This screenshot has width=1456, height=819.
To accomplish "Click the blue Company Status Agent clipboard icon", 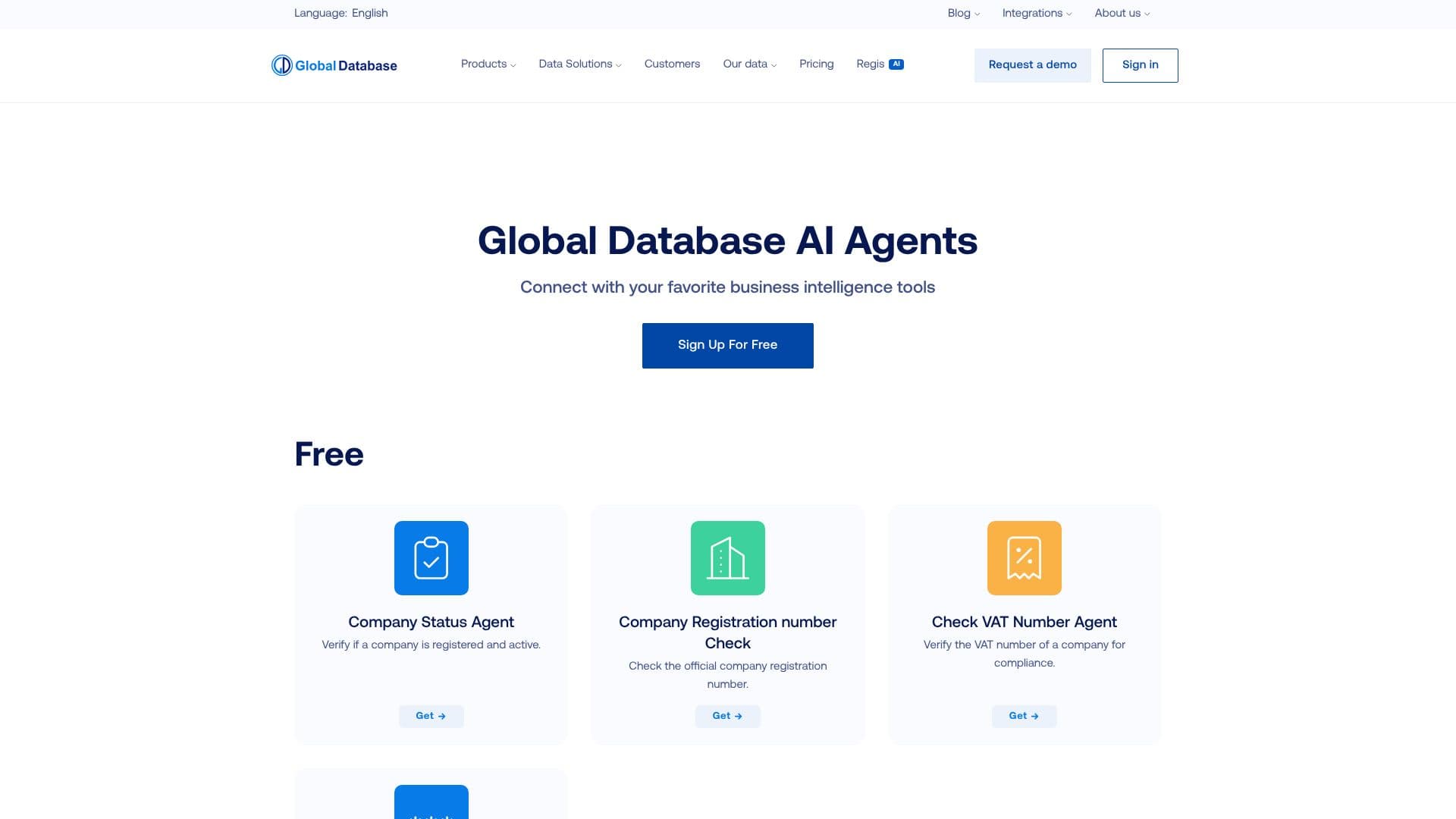I will [431, 558].
